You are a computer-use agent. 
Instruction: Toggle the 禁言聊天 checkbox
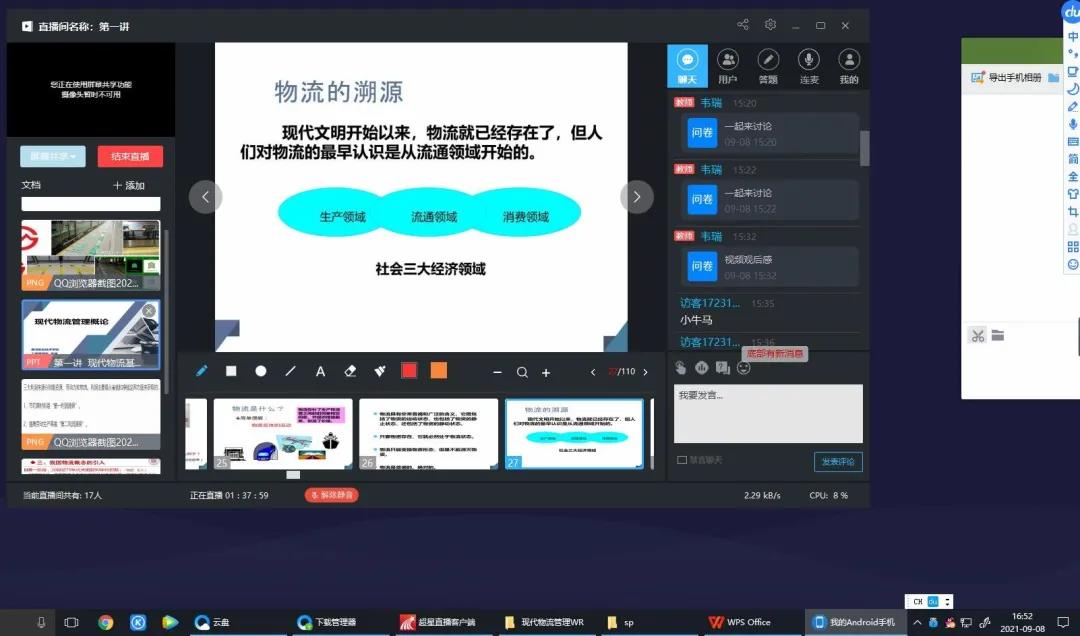[682, 460]
